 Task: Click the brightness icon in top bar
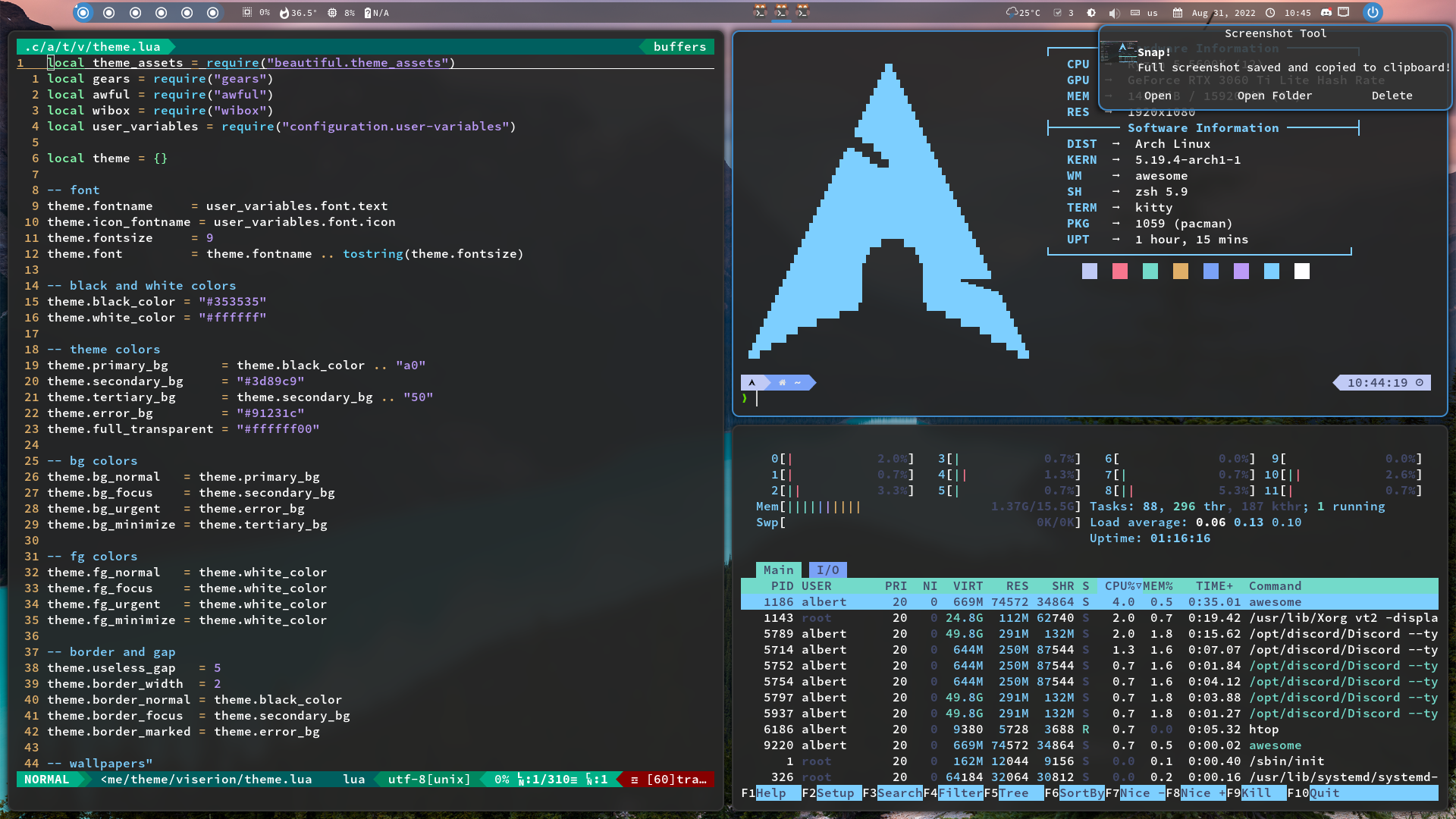pos(1091,13)
